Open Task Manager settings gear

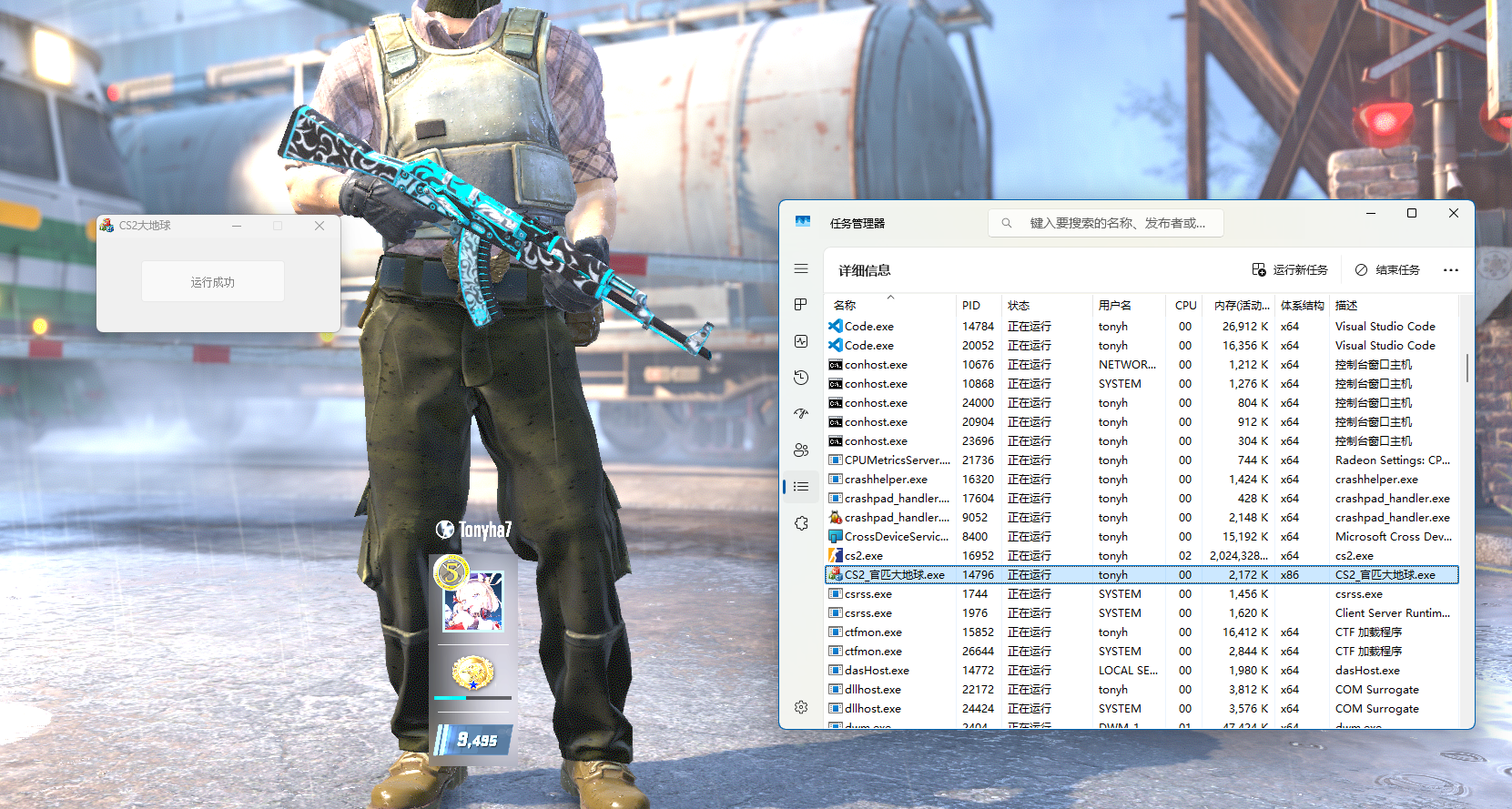[801, 707]
